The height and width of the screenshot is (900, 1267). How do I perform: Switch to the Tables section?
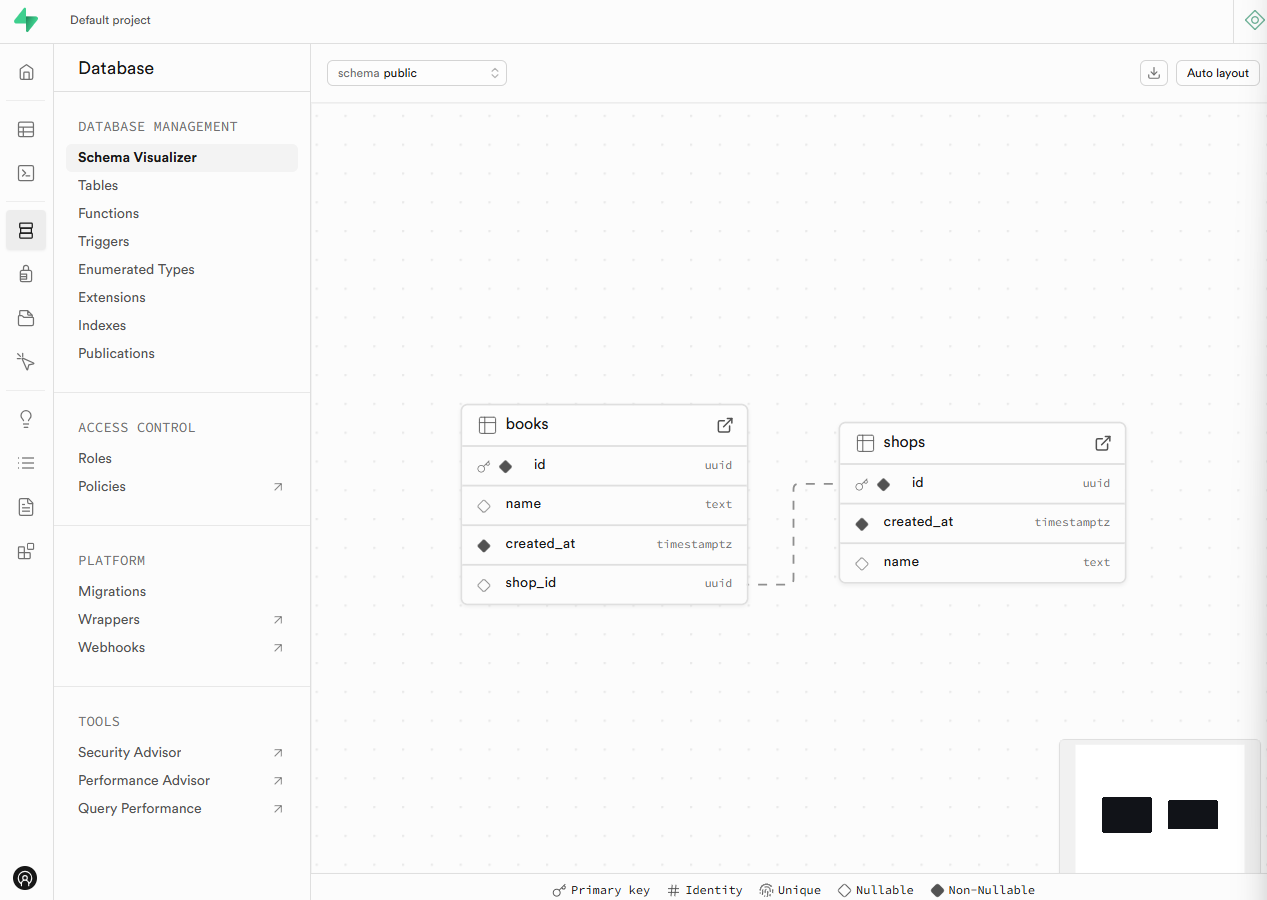click(97, 185)
